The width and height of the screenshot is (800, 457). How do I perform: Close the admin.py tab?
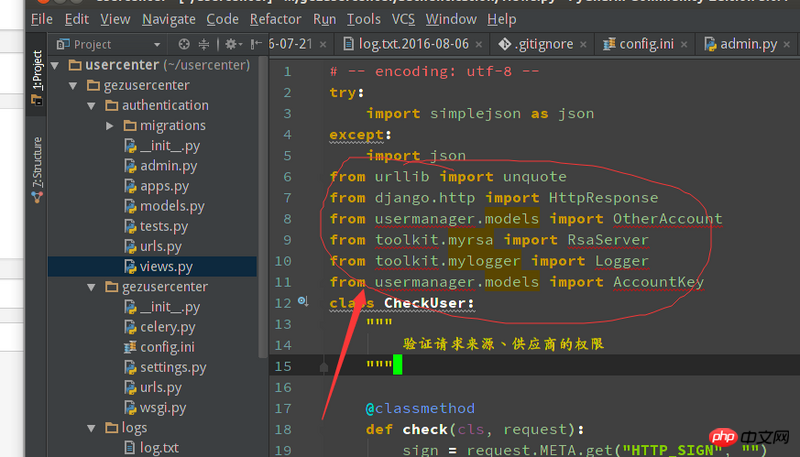pos(787,45)
